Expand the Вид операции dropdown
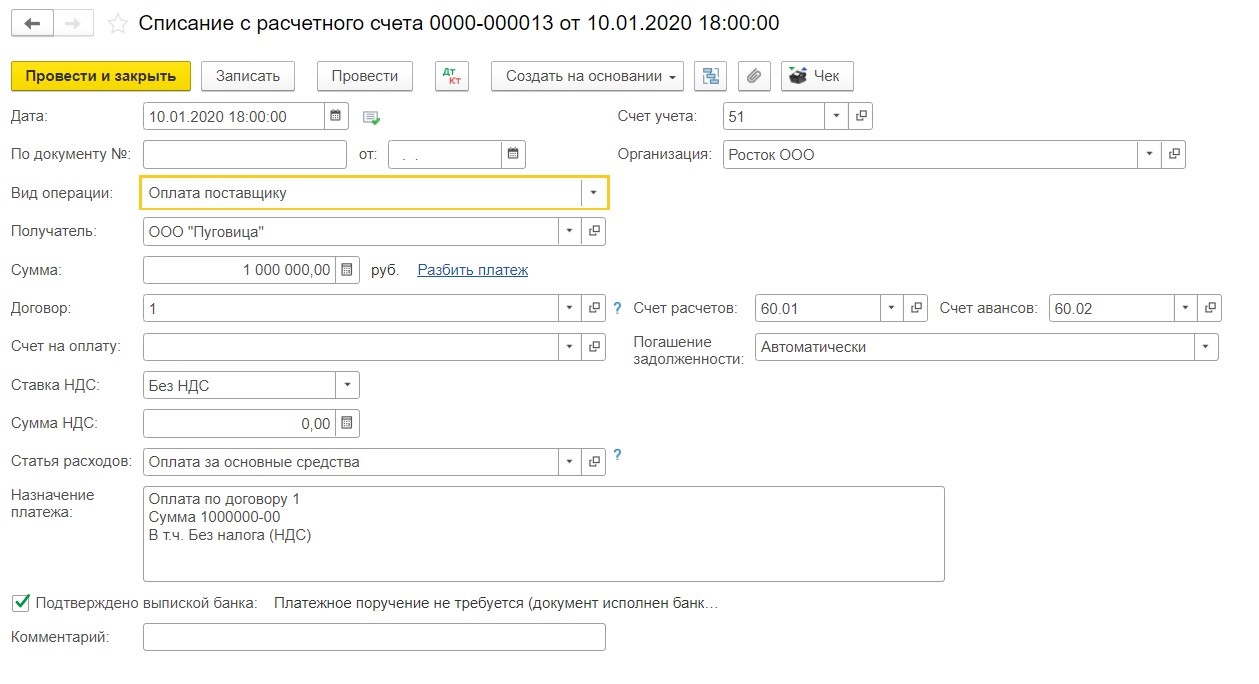 tap(594, 193)
